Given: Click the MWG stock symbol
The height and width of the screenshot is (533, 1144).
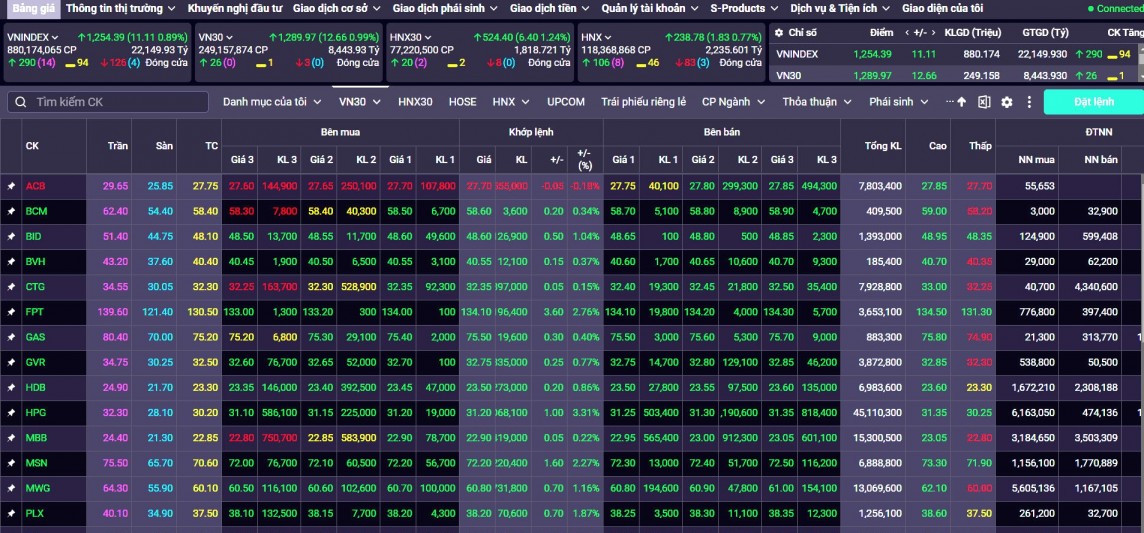Looking at the screenshot, I should (x=36, y=488).
